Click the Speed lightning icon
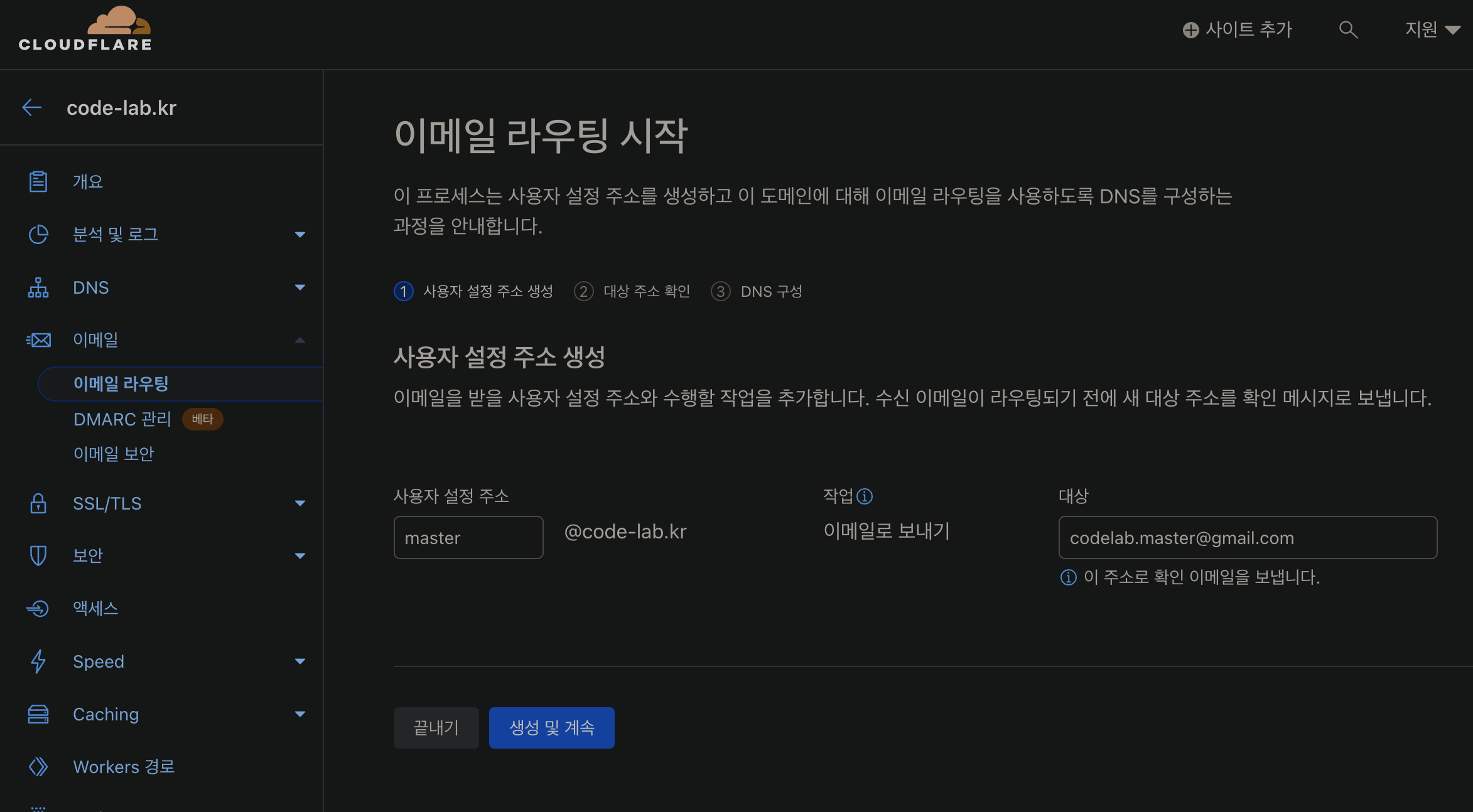 coord(38,661)
